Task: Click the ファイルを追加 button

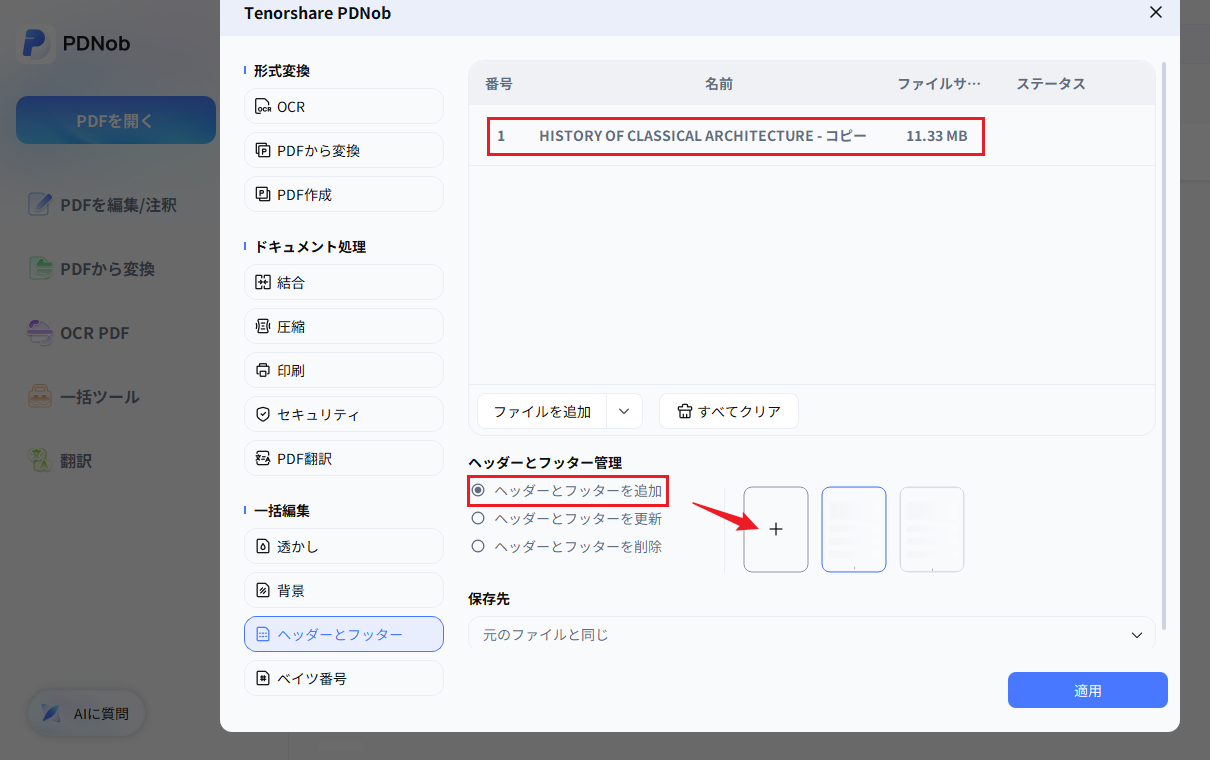Action: pyautogui.click(x=542, y=411)
